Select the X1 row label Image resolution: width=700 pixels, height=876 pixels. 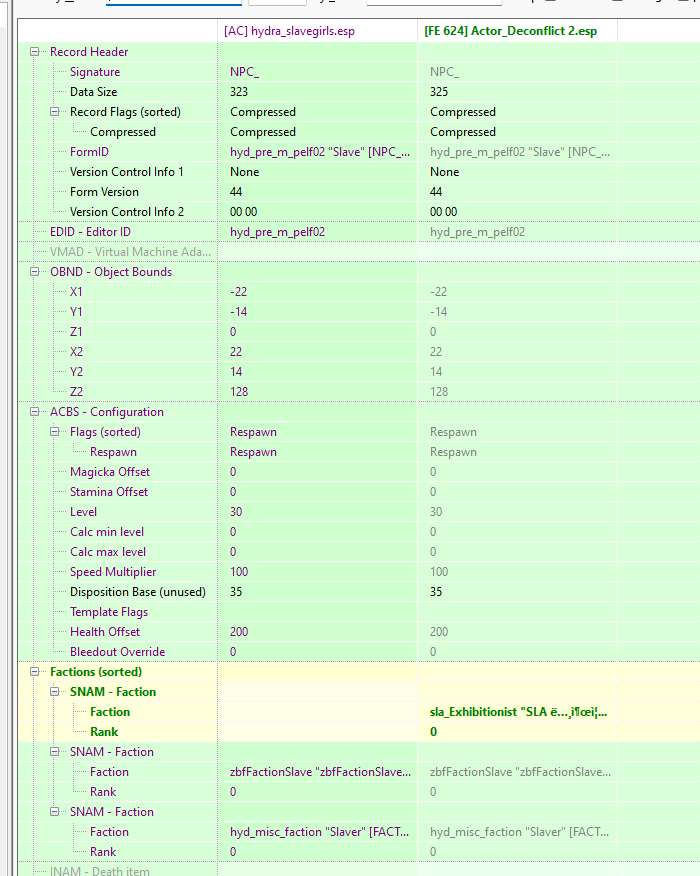click(76, 292)
